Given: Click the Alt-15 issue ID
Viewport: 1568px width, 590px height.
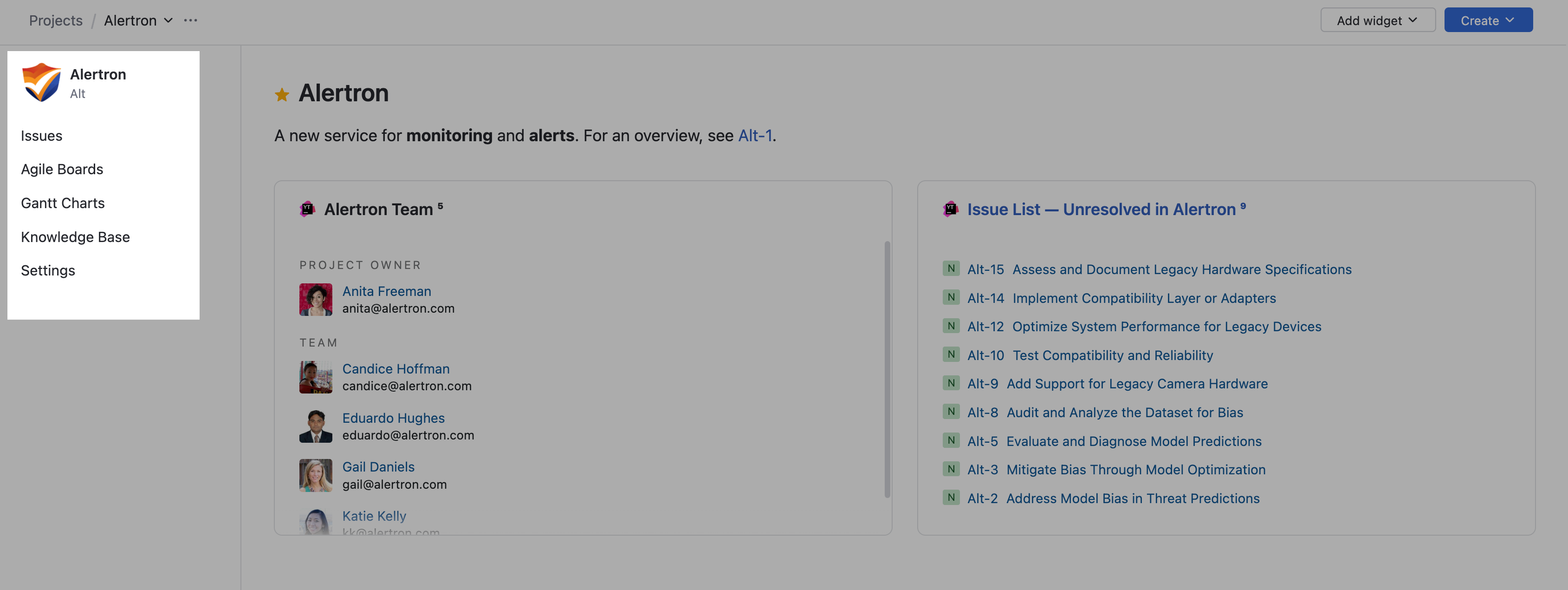Looking at the screenshot, I should click(985, 269).
